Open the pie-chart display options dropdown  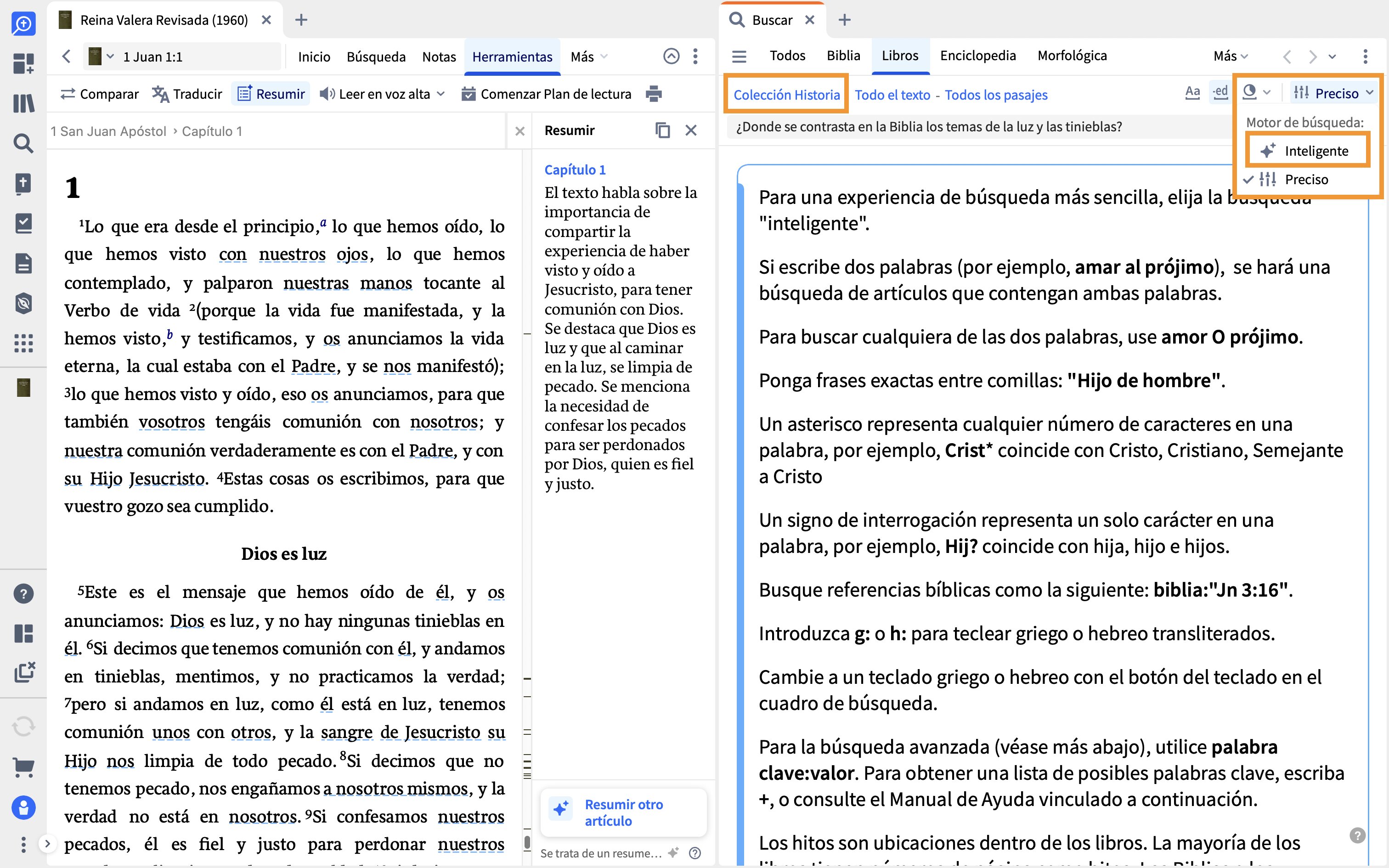(x=1256, y=92)
